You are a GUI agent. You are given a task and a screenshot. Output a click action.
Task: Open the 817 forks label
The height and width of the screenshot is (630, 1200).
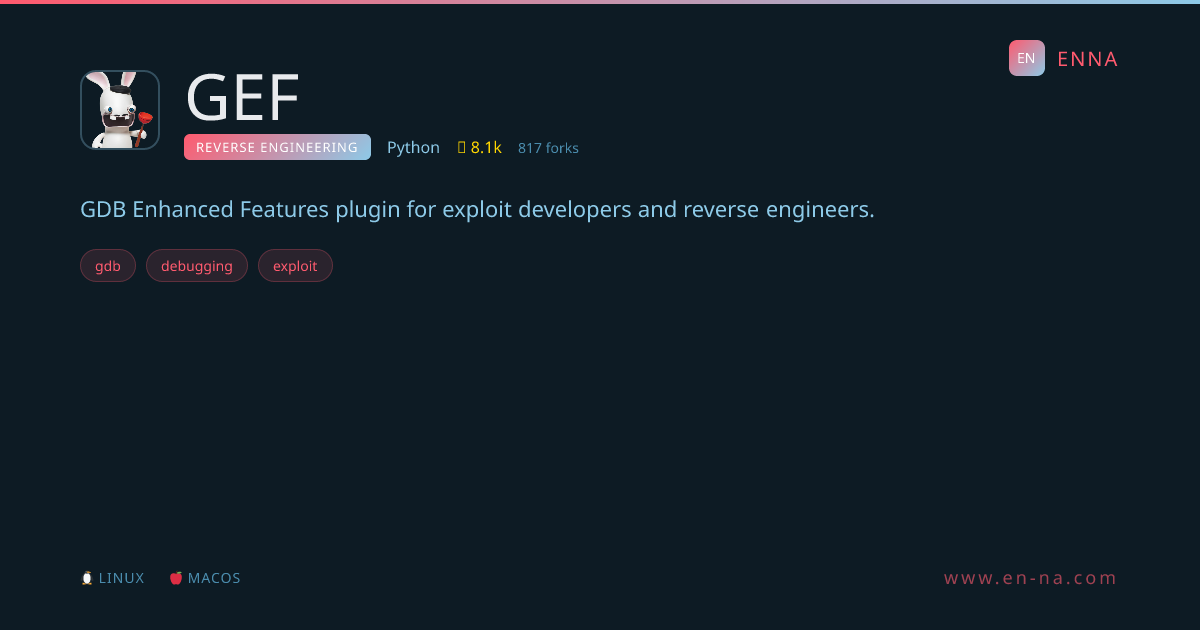548,148
